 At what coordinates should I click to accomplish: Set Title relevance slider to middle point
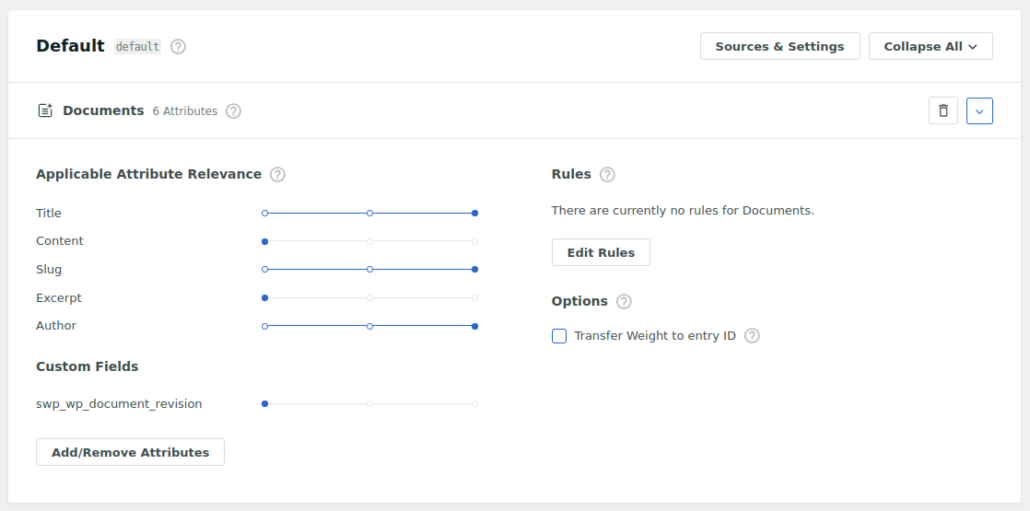370,213
